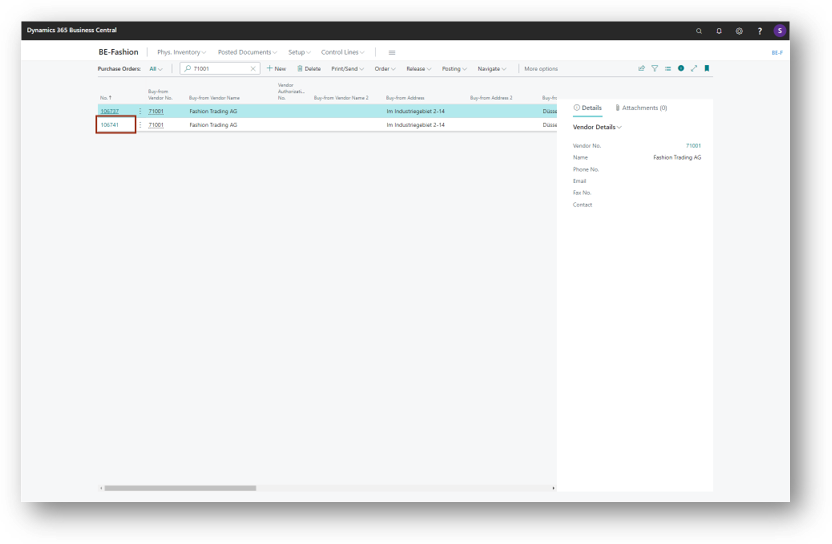Toggle the FactBox information icon

coord(681,68)
